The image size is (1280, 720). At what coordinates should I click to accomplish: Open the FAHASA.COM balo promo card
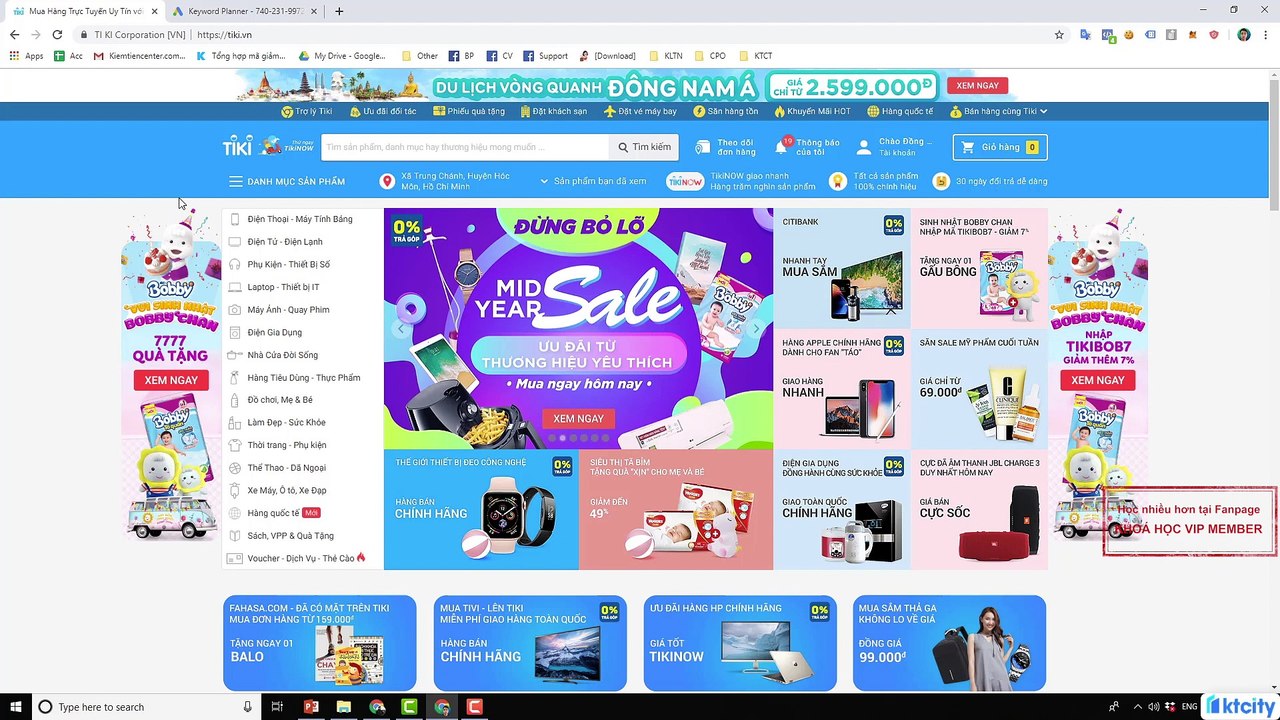(320, 643)
